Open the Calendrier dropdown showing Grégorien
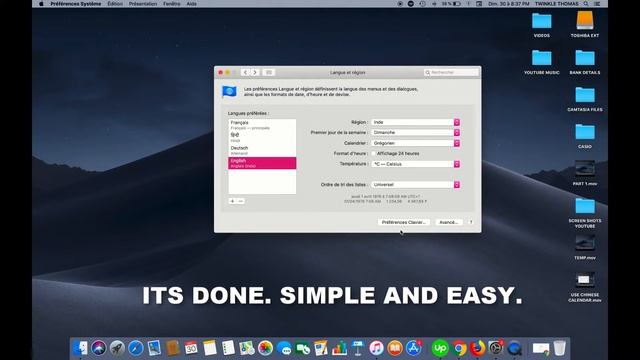 [x=416, y=143]
